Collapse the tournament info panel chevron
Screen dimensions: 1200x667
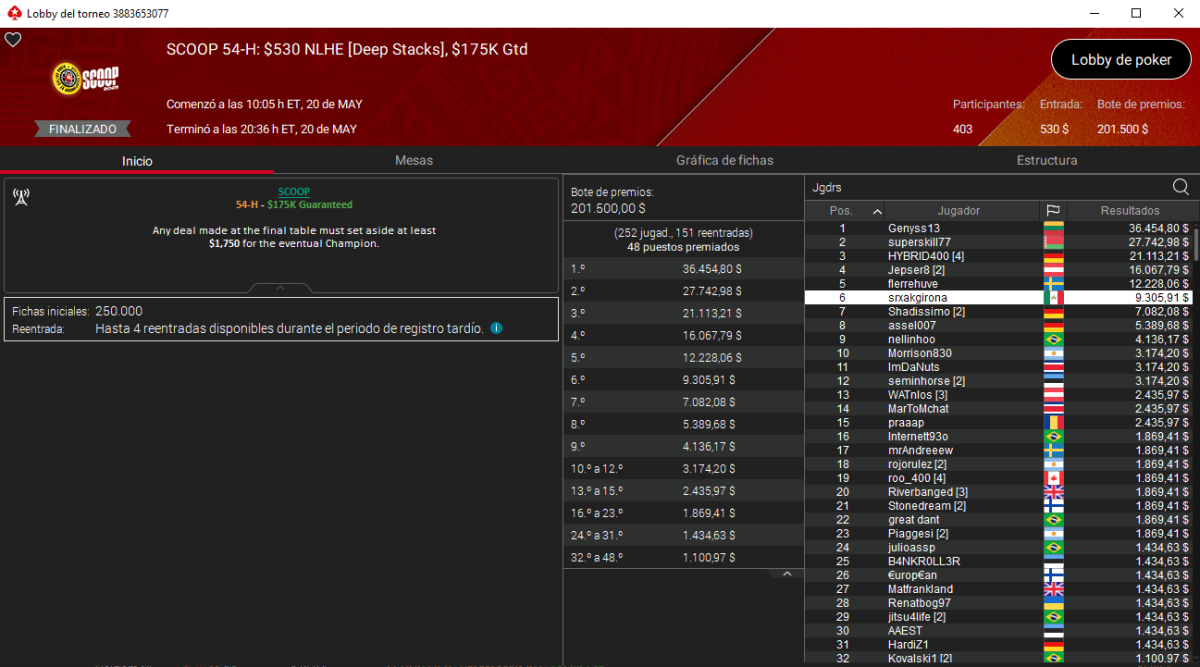(x=280, y=288)
